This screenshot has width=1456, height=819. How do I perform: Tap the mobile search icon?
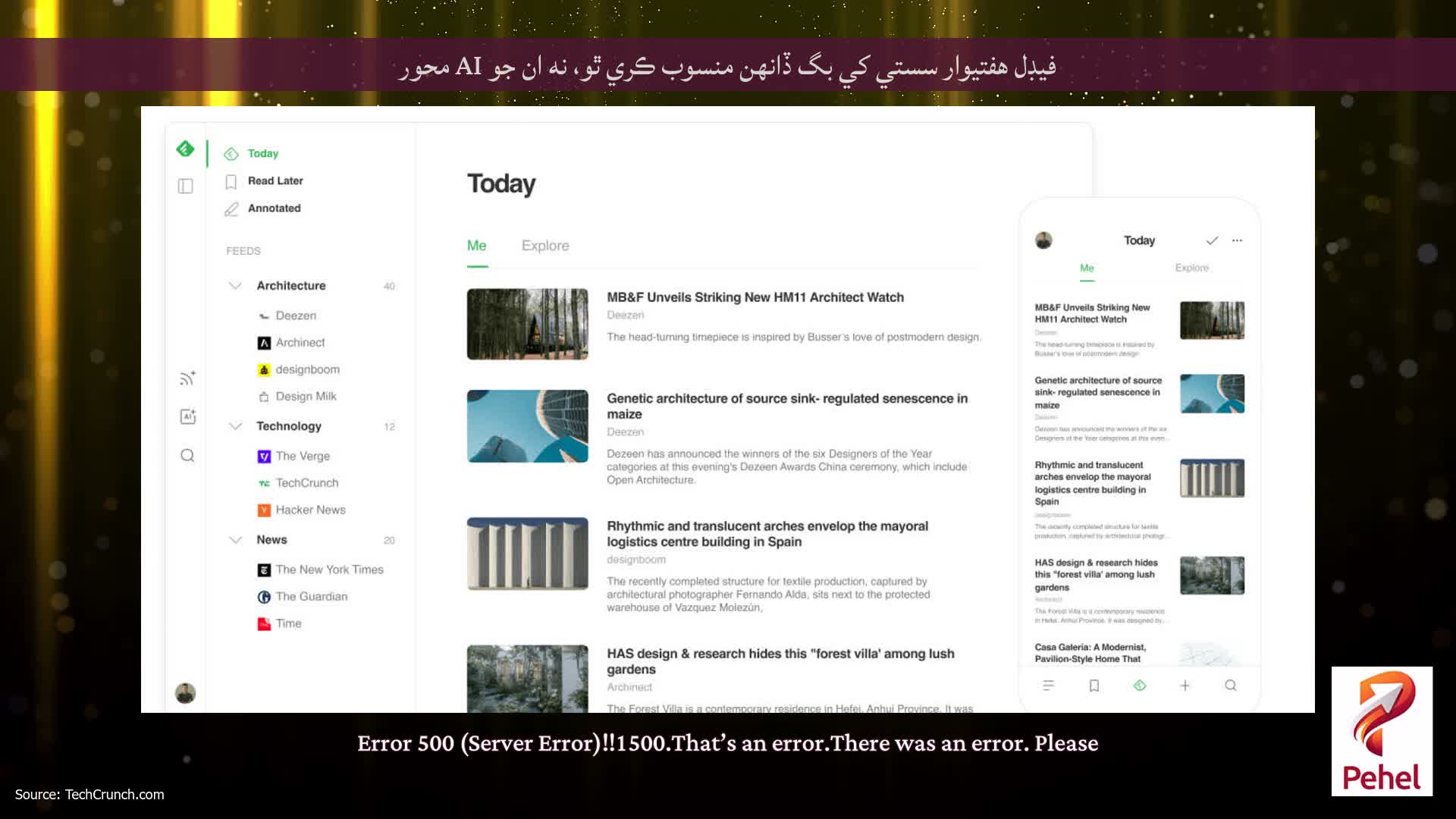click(x=1231, y=686)
